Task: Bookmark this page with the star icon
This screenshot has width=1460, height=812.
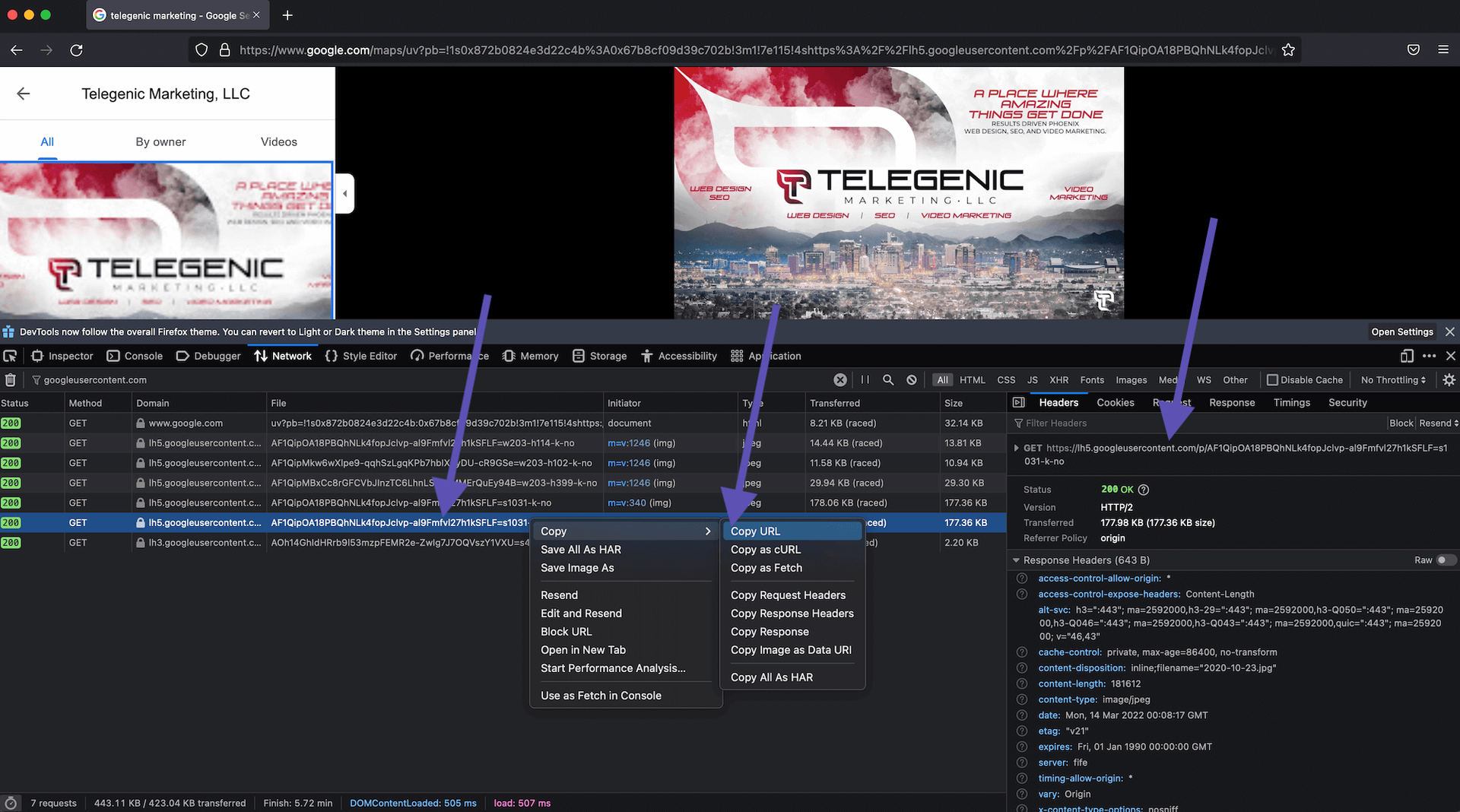Action: (x=1288, y=50)
